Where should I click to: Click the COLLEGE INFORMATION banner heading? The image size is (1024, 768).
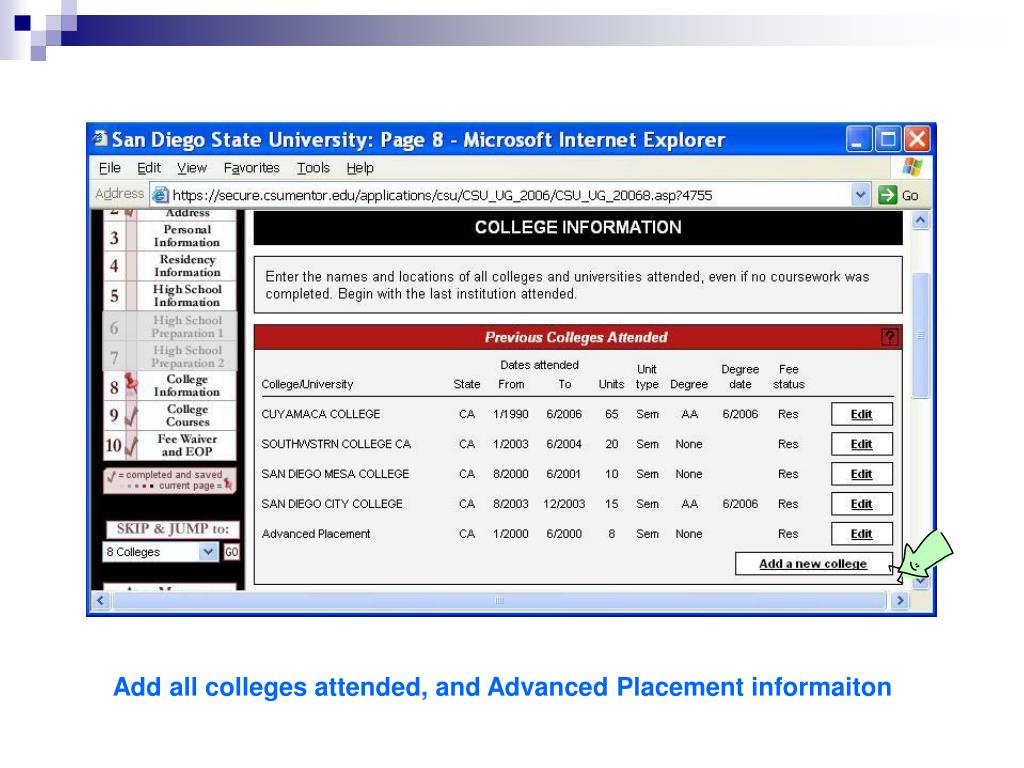click(578, 227)
